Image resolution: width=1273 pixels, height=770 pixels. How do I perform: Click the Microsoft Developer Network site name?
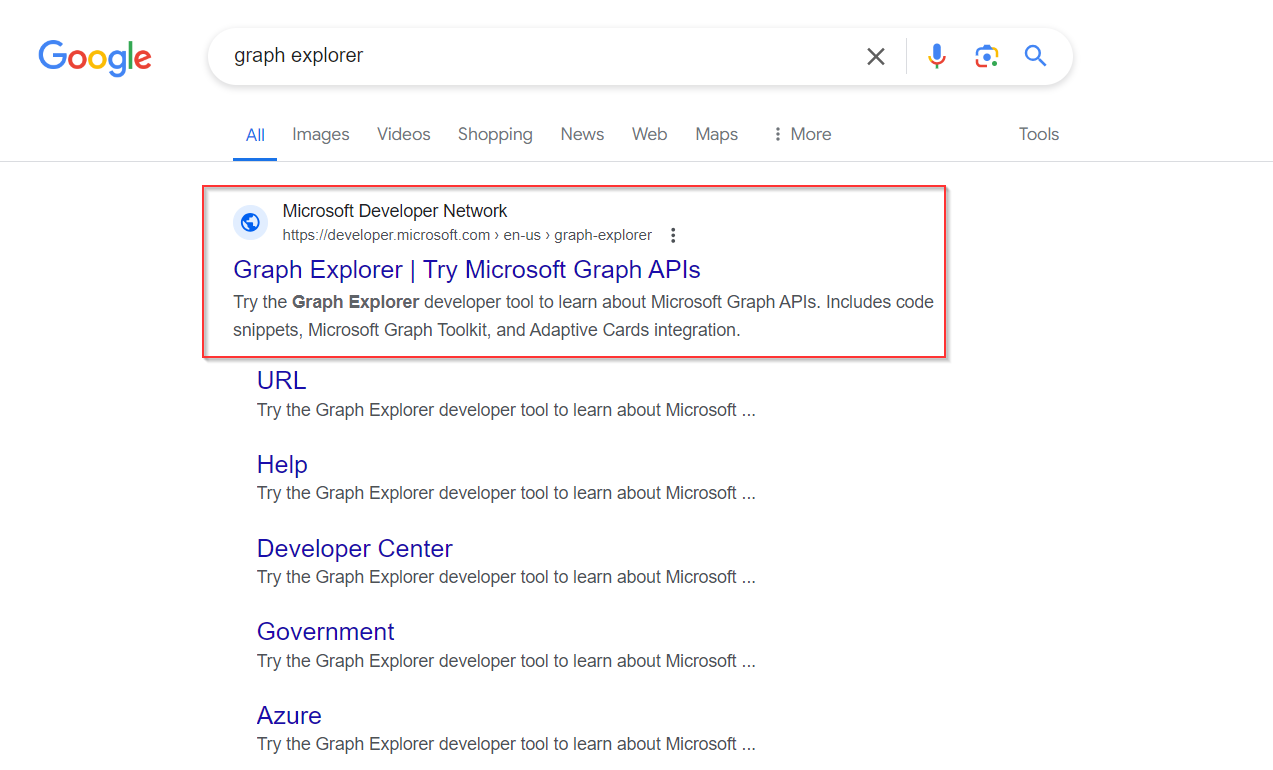[x=395, y=211]
